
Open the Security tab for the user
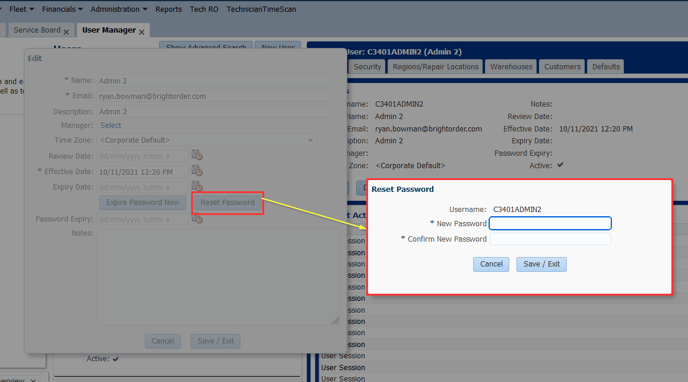point(367,67)
